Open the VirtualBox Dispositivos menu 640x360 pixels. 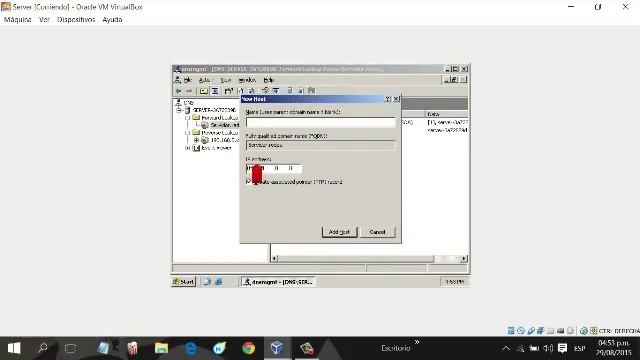click(76, 20)
